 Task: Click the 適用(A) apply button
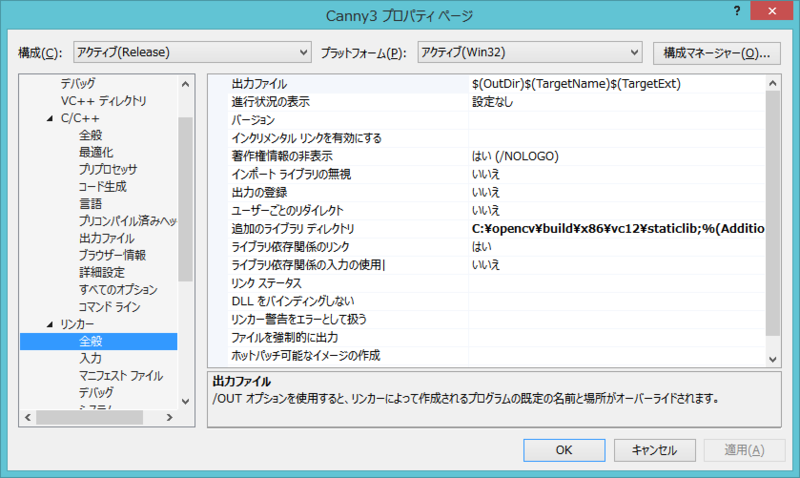click(x=744, y=450)
